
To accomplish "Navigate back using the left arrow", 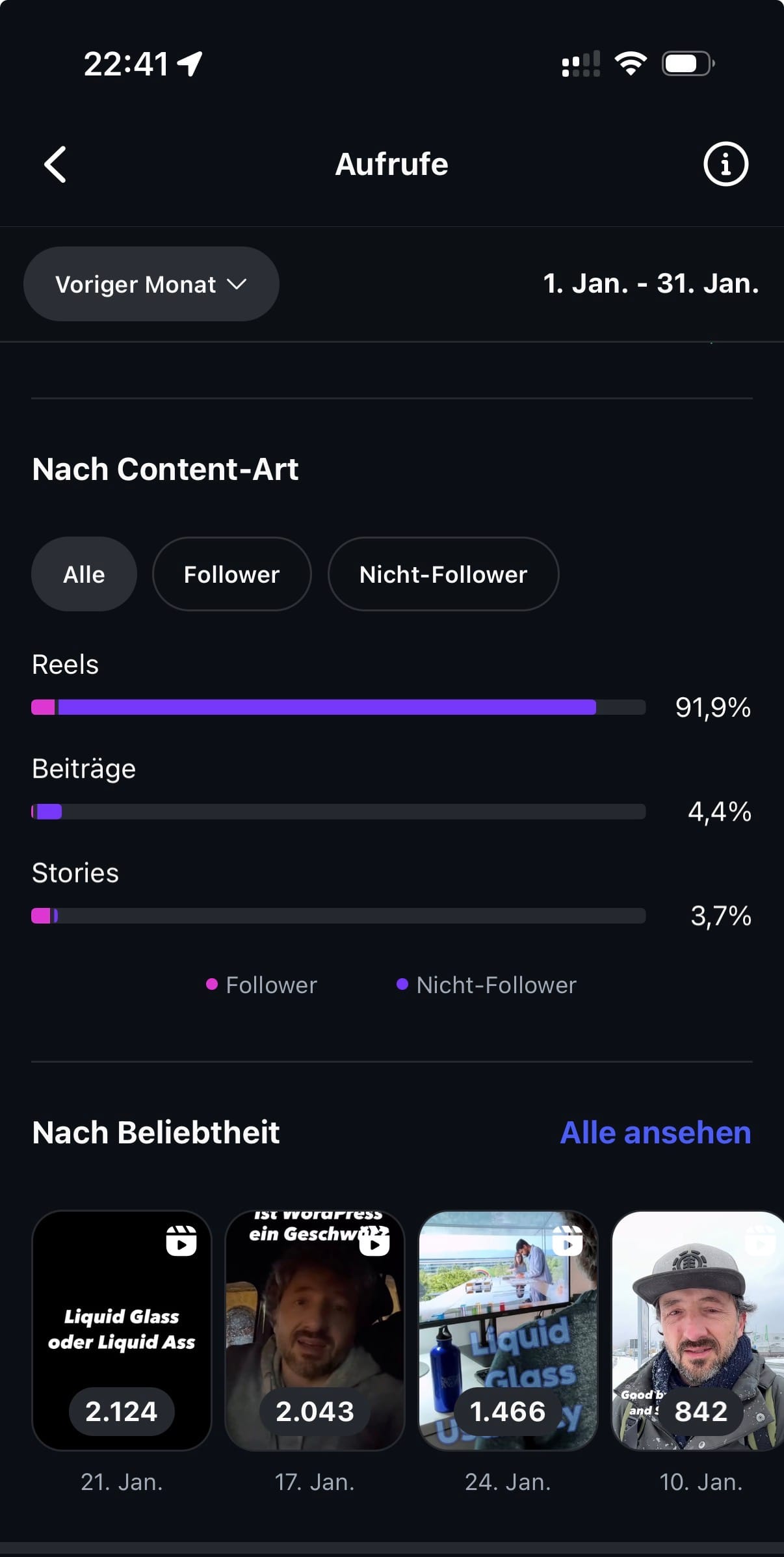I will (x=55, y=164).
